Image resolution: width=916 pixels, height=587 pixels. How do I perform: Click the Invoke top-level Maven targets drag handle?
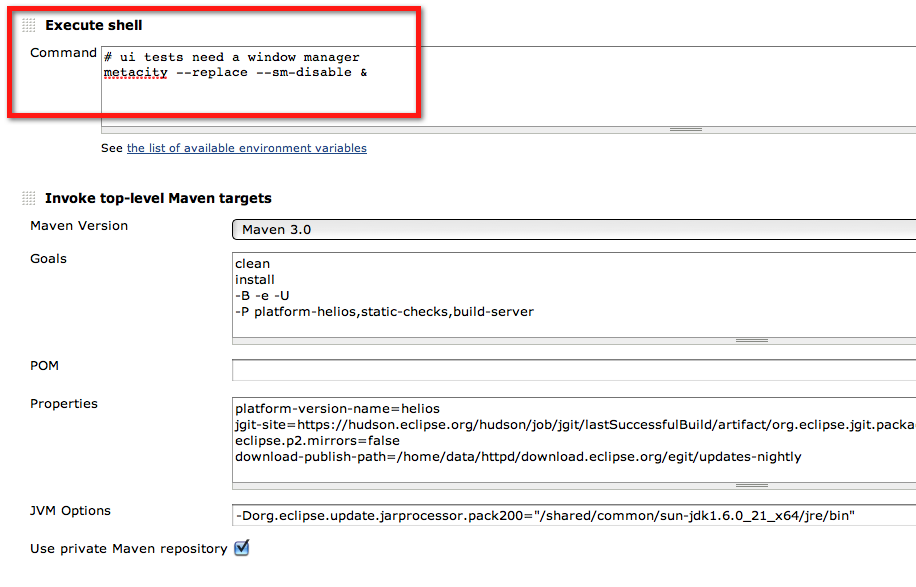[x=29, y=198]
